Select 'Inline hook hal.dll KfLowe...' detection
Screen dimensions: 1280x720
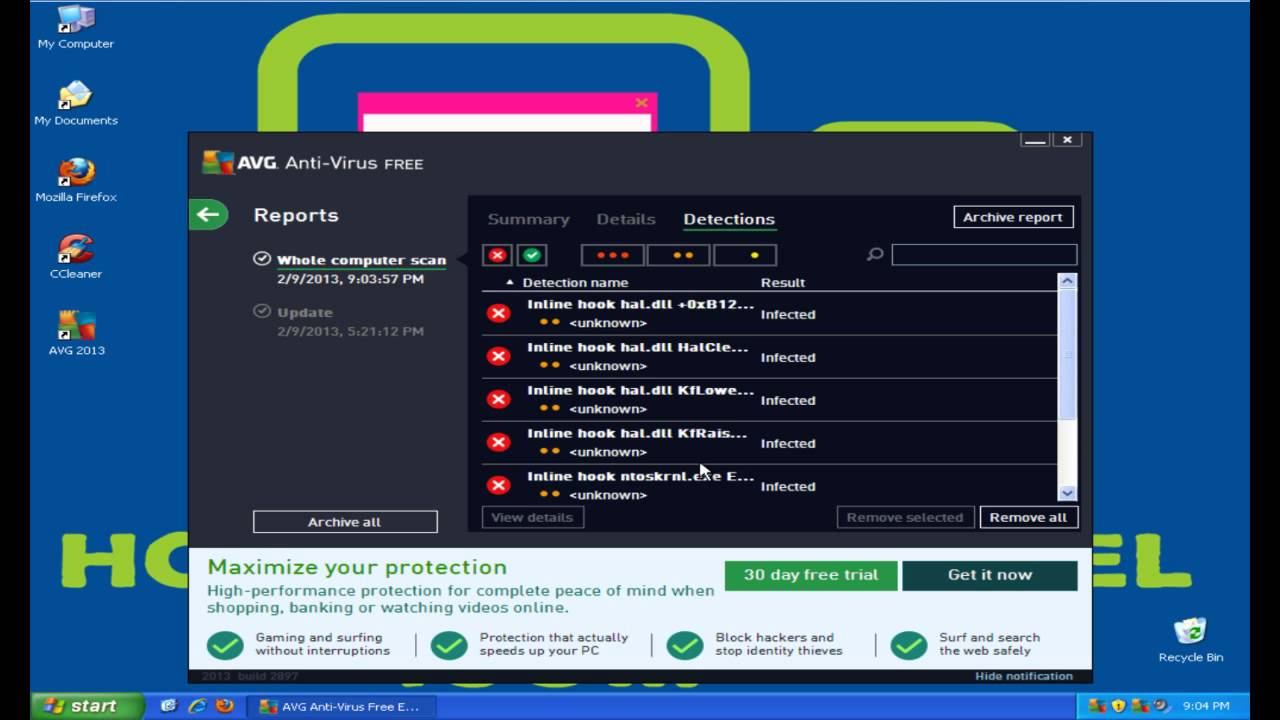pos(769,400)
